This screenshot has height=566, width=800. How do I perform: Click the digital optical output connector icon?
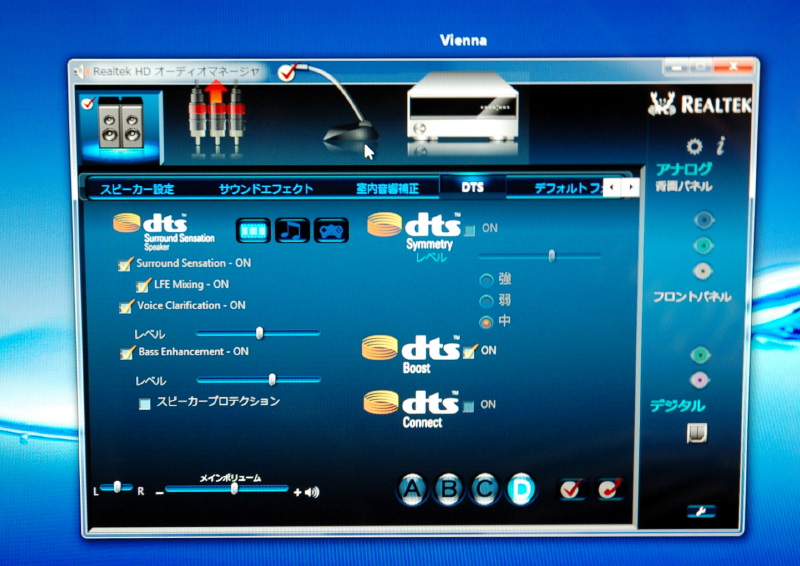[x=697, y=433]
